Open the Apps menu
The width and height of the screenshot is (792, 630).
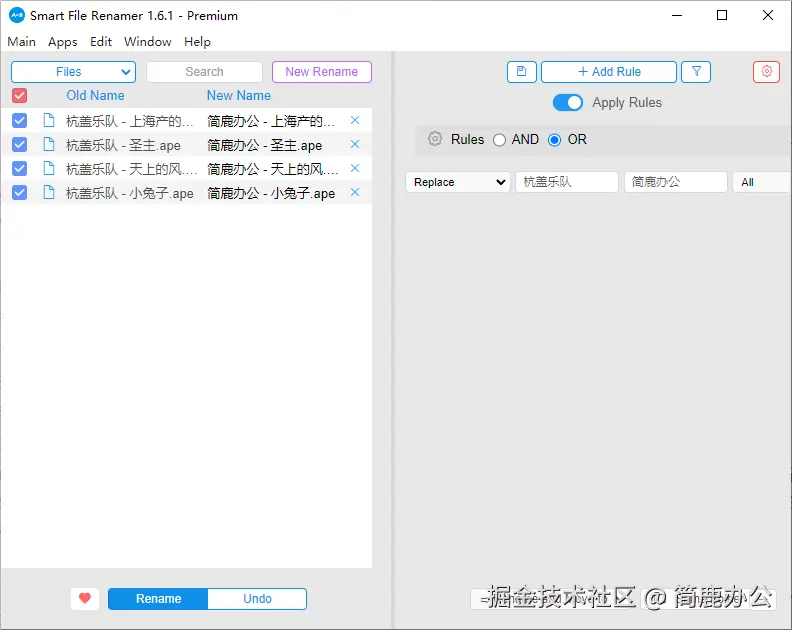pos(63,41)
